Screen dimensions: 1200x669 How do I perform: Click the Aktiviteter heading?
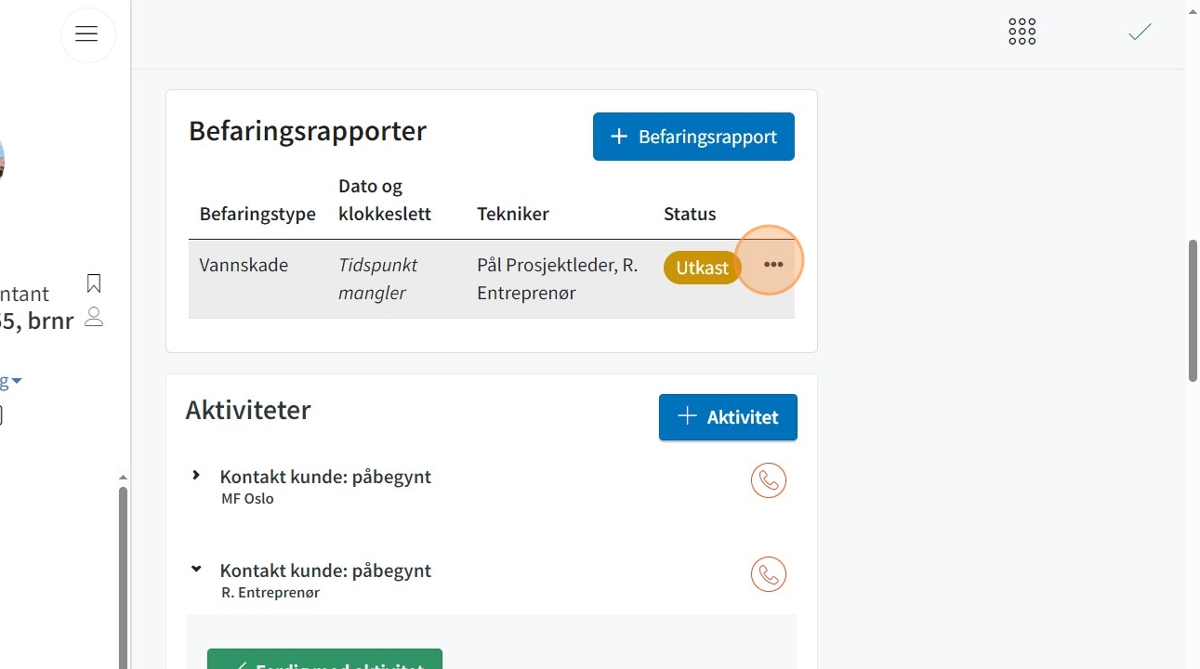(x=248, y=409)
